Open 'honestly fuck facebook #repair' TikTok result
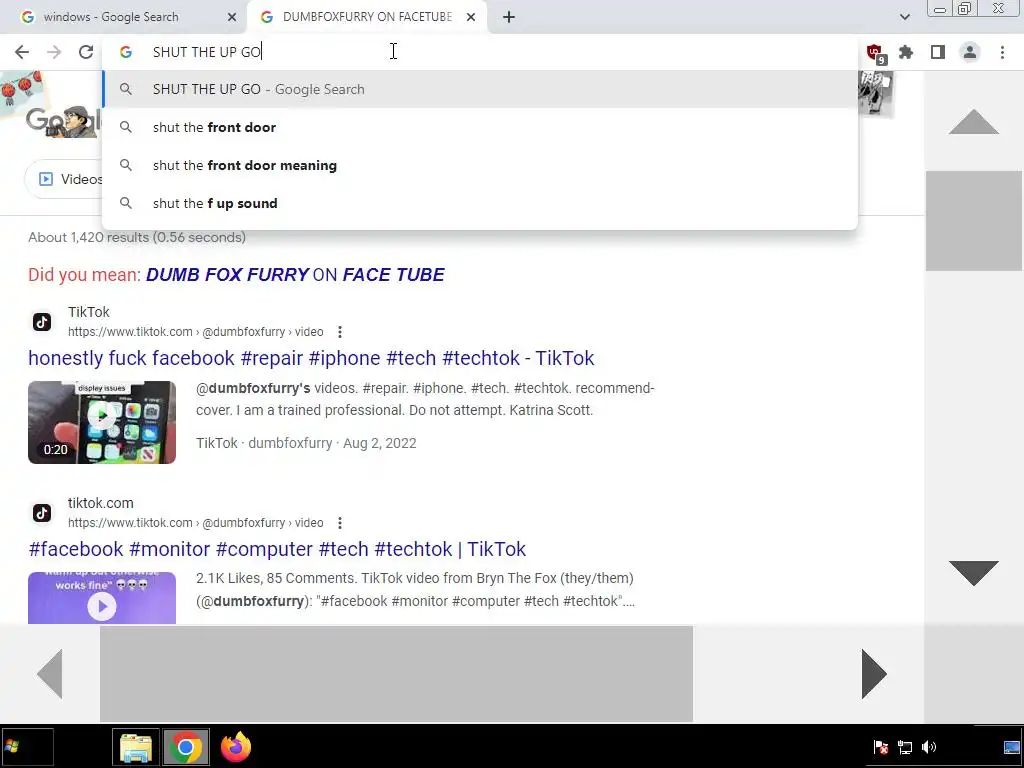Viewport: 1024px width, 768px height. click(311, 358)
